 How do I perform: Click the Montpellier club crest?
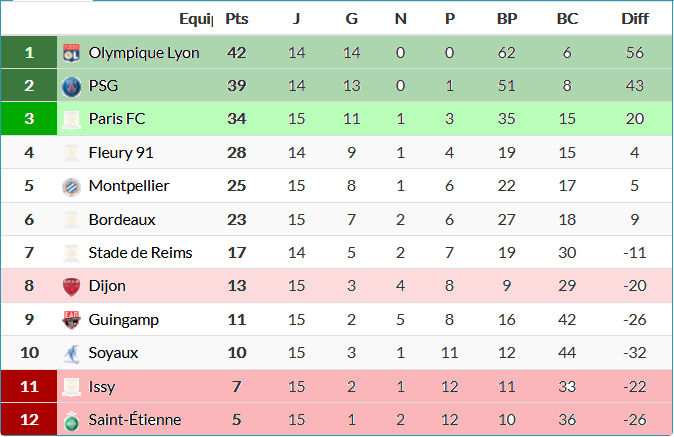pos(71,186)
